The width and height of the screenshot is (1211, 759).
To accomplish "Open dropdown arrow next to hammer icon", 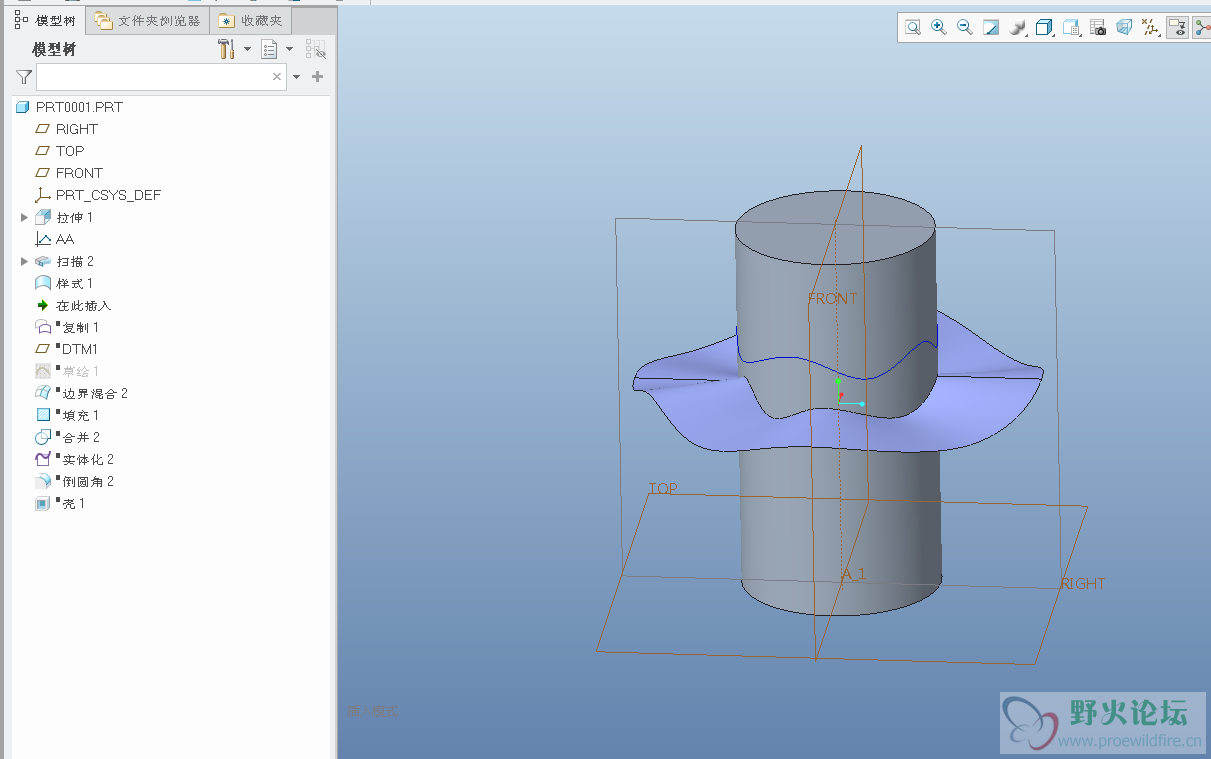I will (x=248, y=49).
